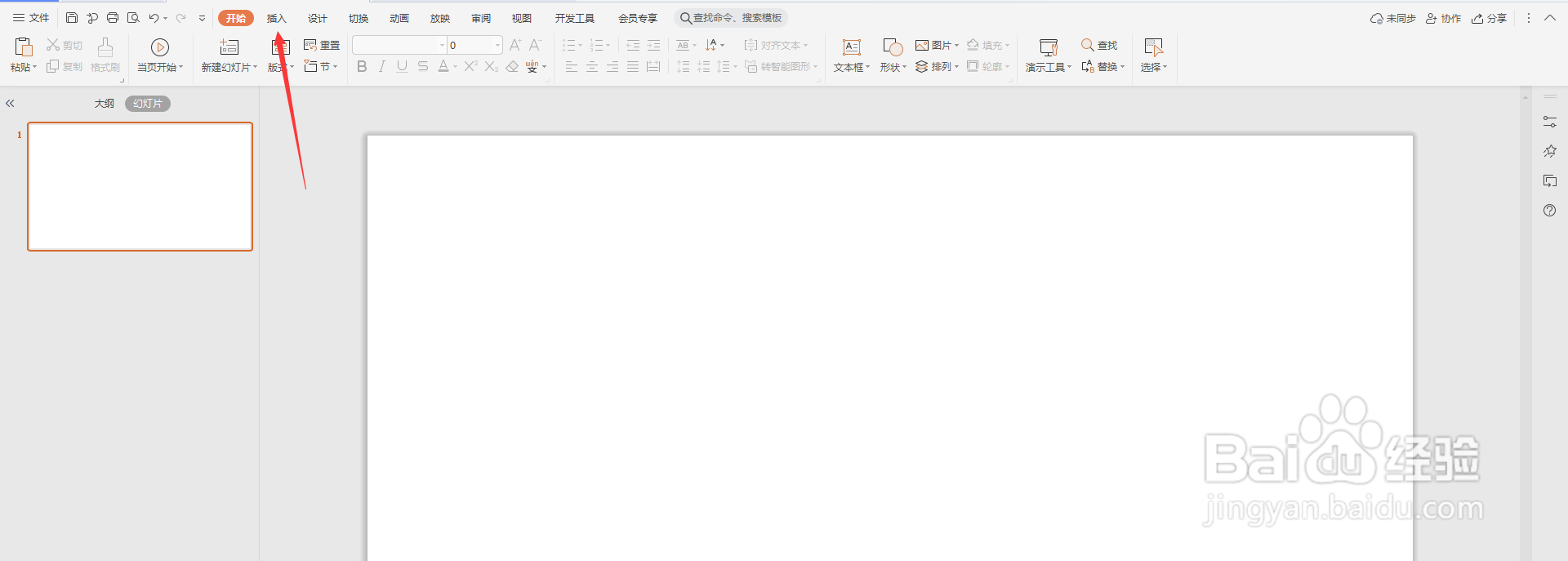Expand the Arrange (排列) dropdown
Image resolution: width=1568 pixels, height=561 pixels.
(x=956, y=66)
